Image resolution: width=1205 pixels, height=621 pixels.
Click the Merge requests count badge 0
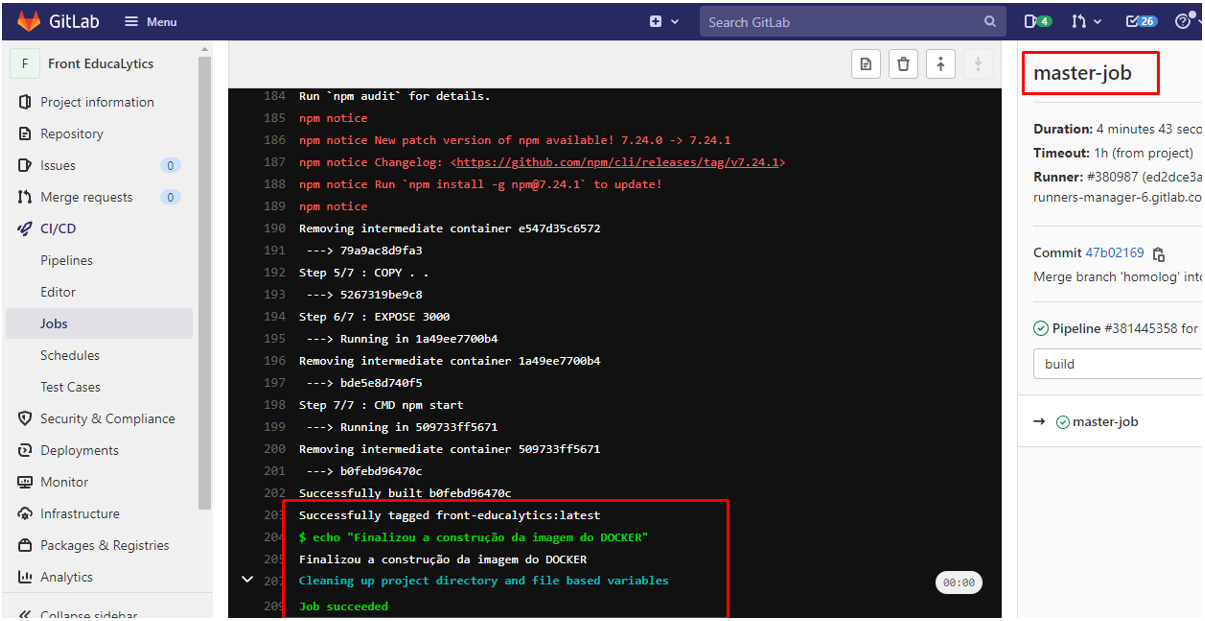[x=171, y=197]
